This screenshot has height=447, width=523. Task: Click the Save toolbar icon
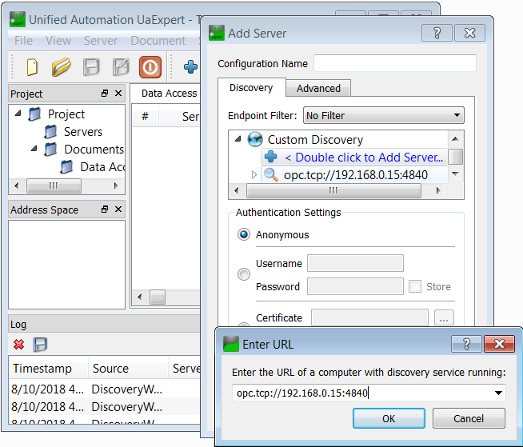91,67
